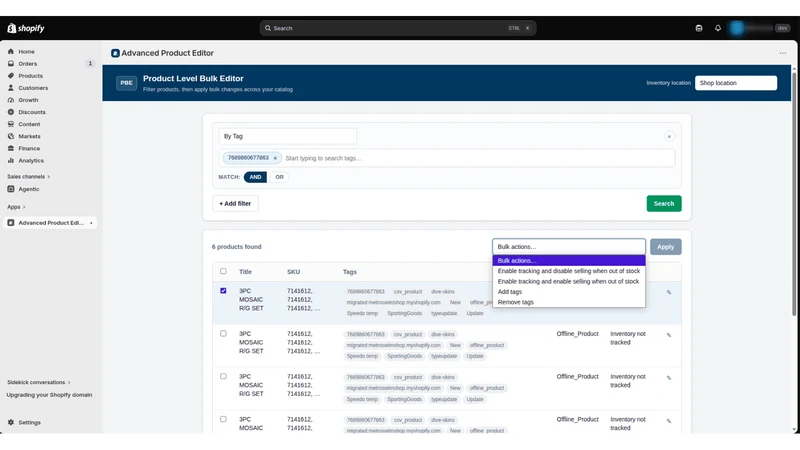
Task: Check the fourth product row checkbox
Action: pos(223,419)
